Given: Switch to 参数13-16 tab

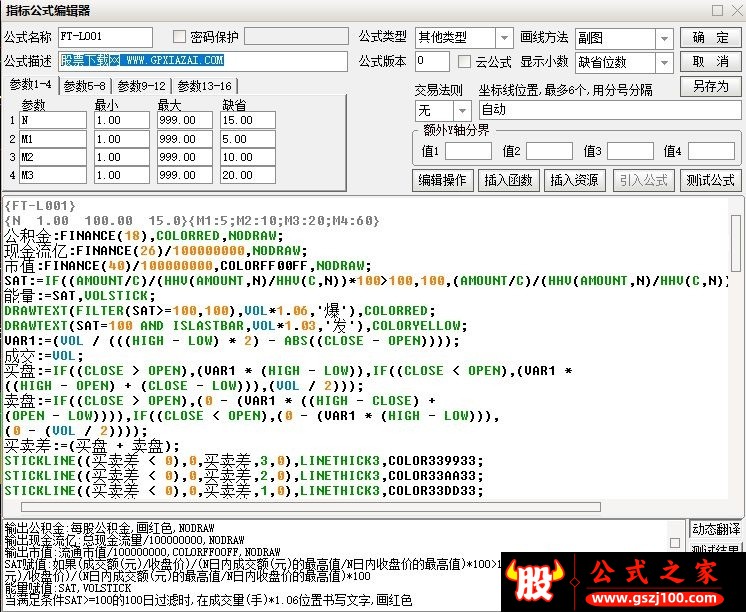Looking at the screenshot, I should [204, 86].
